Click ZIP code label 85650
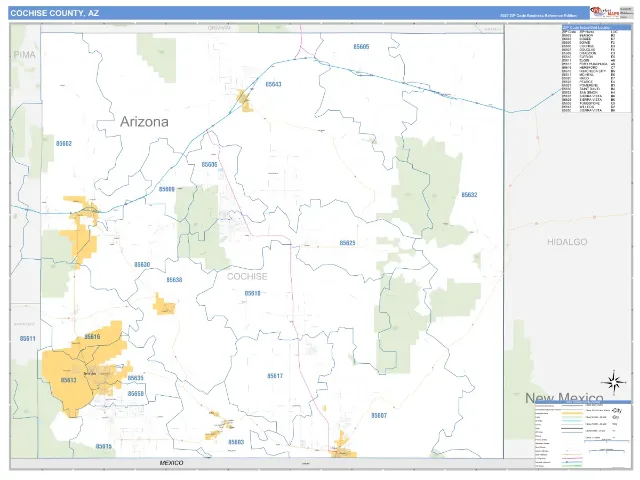The image size is (640, 480). pyautogui.click(x=136, y=394)
